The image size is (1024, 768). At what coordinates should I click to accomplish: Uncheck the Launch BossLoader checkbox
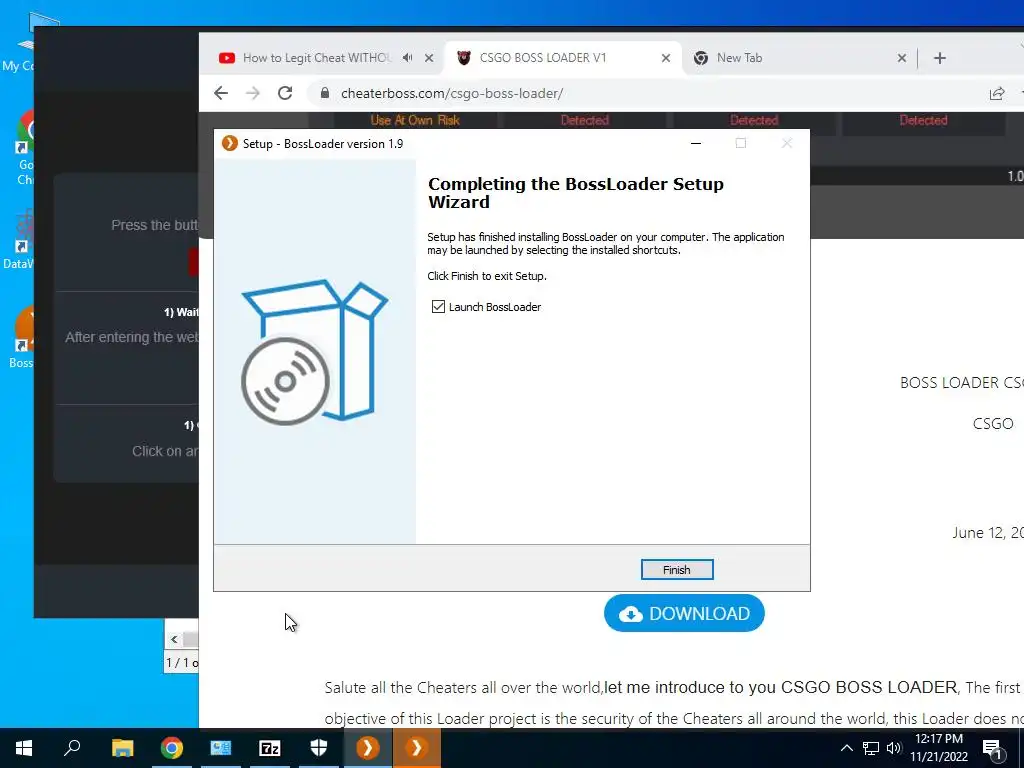click(x=438, y=306)
